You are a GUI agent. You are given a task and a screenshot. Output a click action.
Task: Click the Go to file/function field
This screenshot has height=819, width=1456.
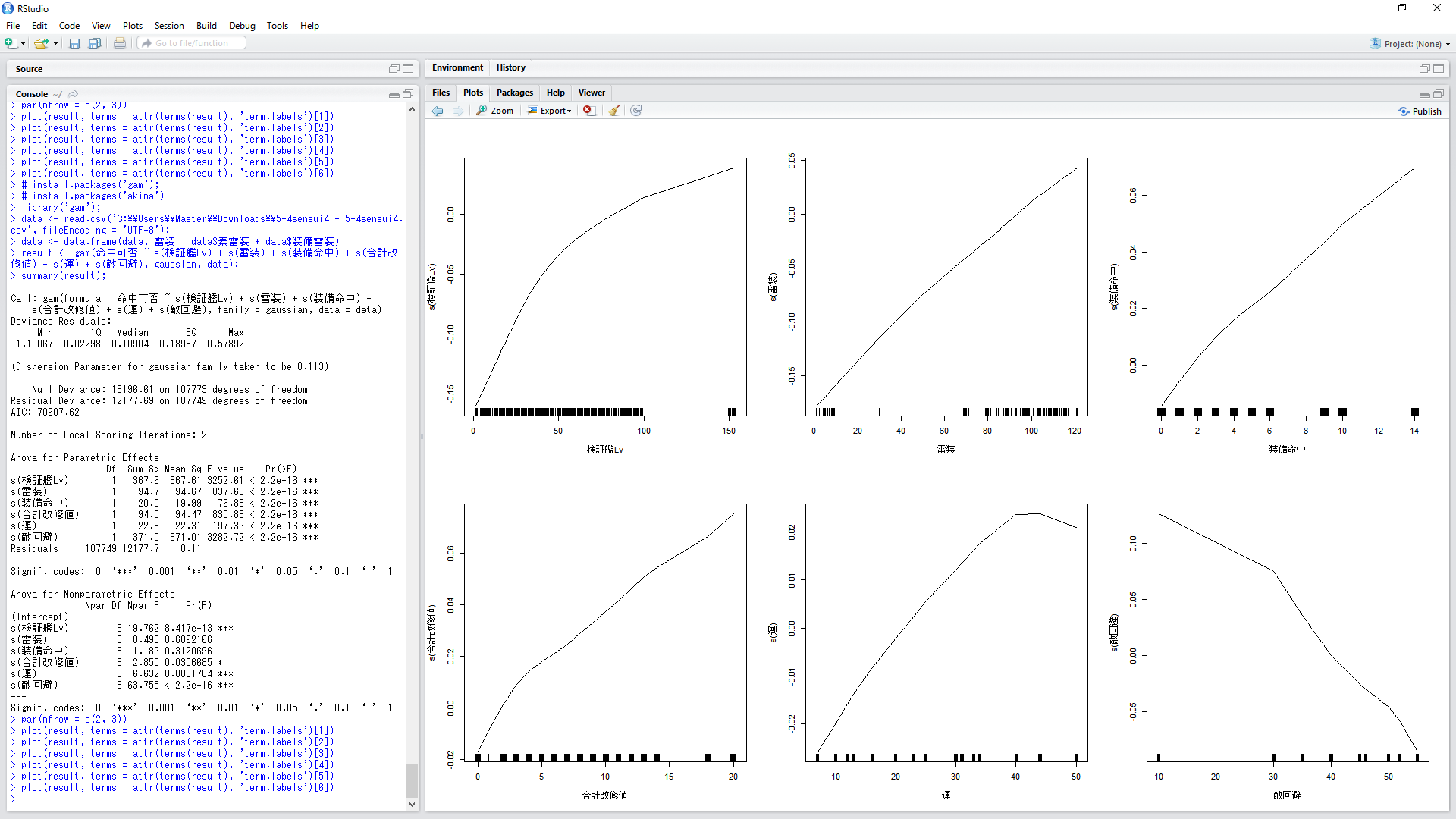tap(192, 43)
